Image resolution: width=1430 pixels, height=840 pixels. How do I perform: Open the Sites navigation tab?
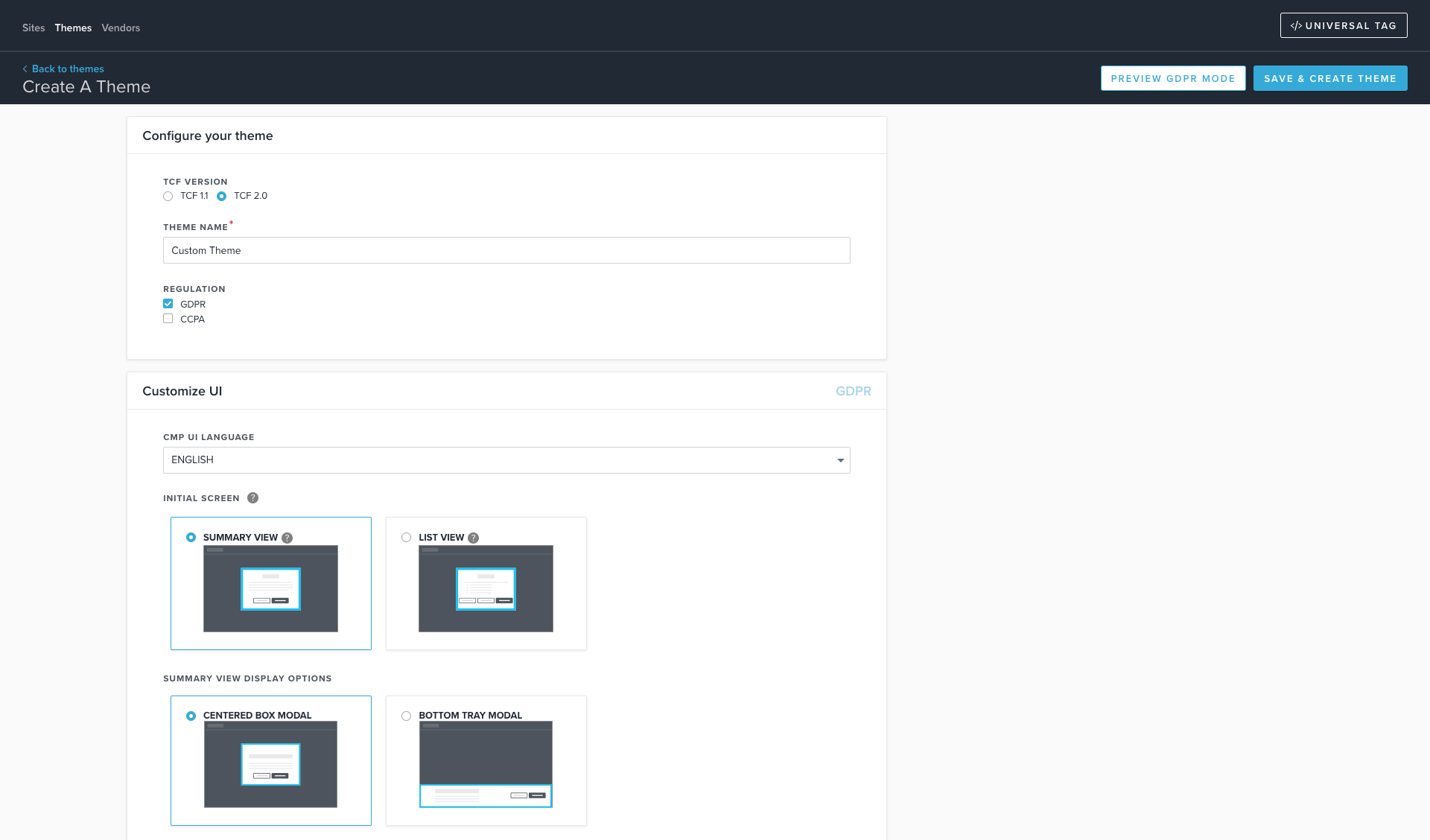34,28
